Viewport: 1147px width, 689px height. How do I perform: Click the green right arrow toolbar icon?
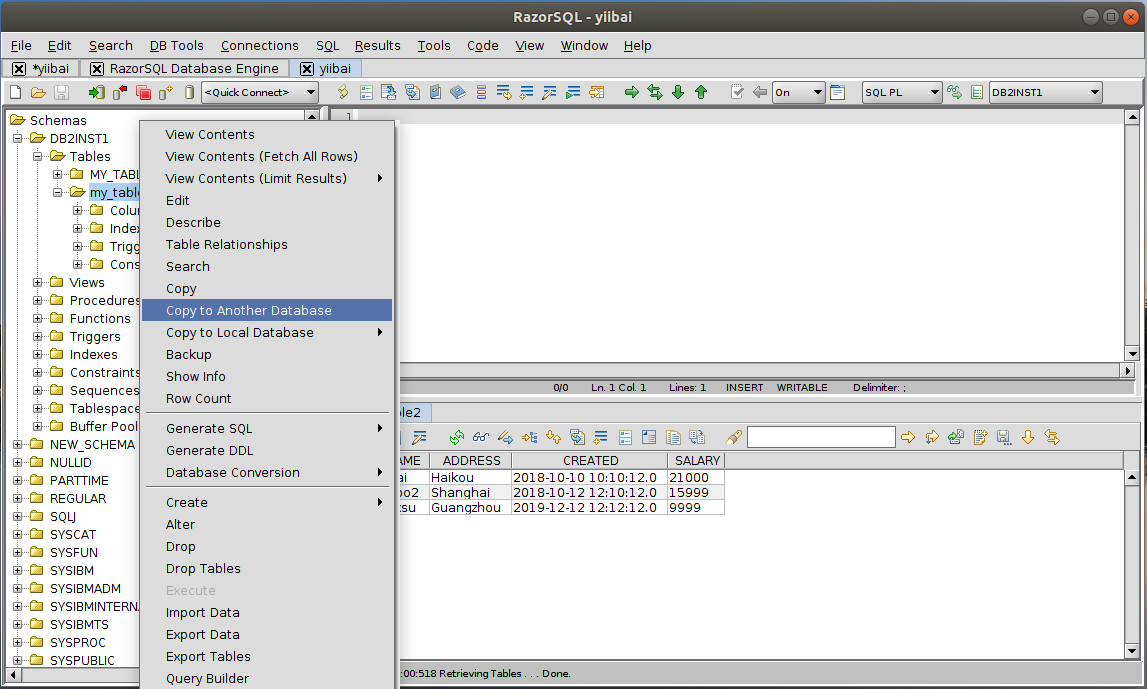pyautogui.click(x=632, y=93)
